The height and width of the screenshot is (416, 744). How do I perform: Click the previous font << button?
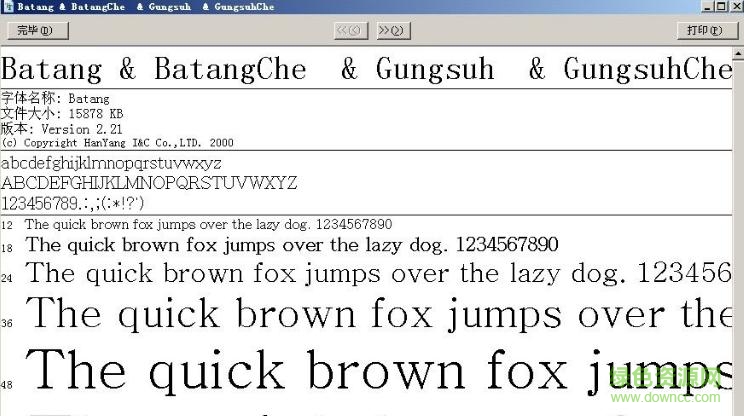click(x=351, y=31)
